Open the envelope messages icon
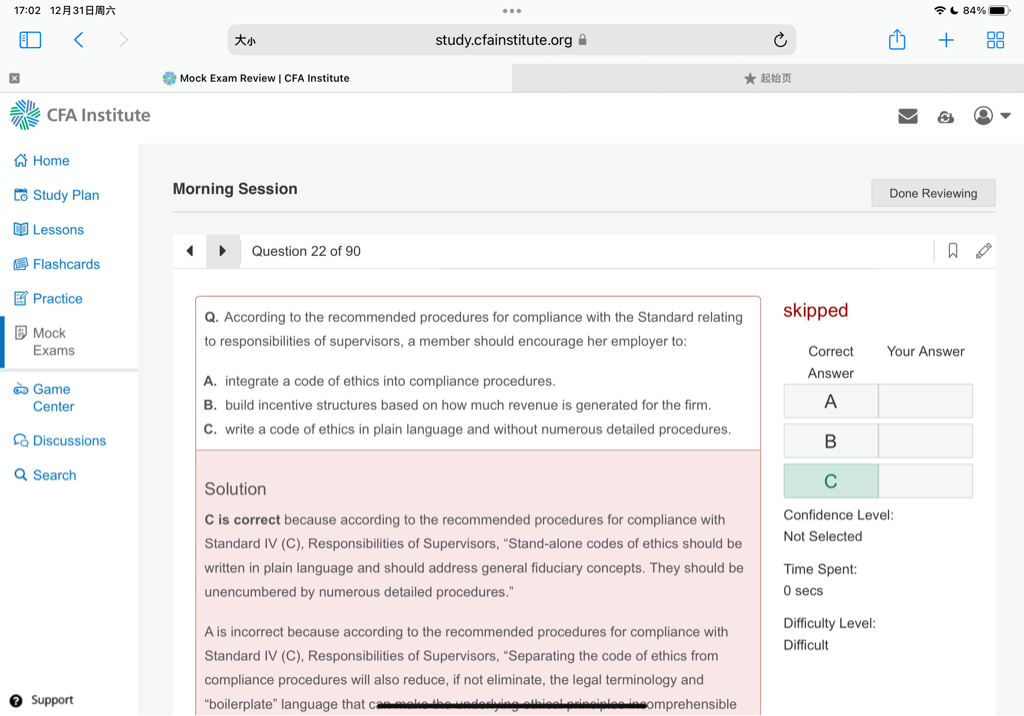 click(908, 116)
